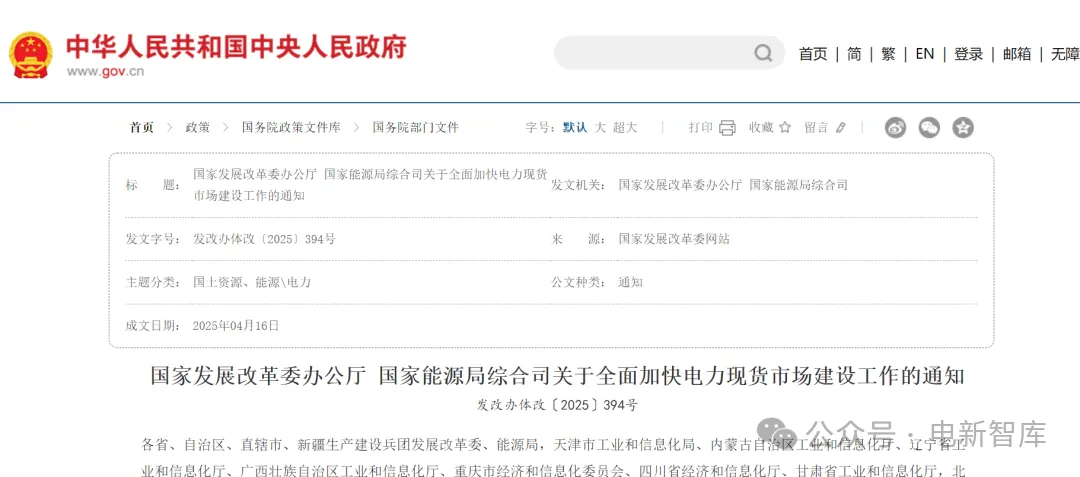Click the 发文机关 issuing agency value
The image size is (1080, 477).
(733, 184)
